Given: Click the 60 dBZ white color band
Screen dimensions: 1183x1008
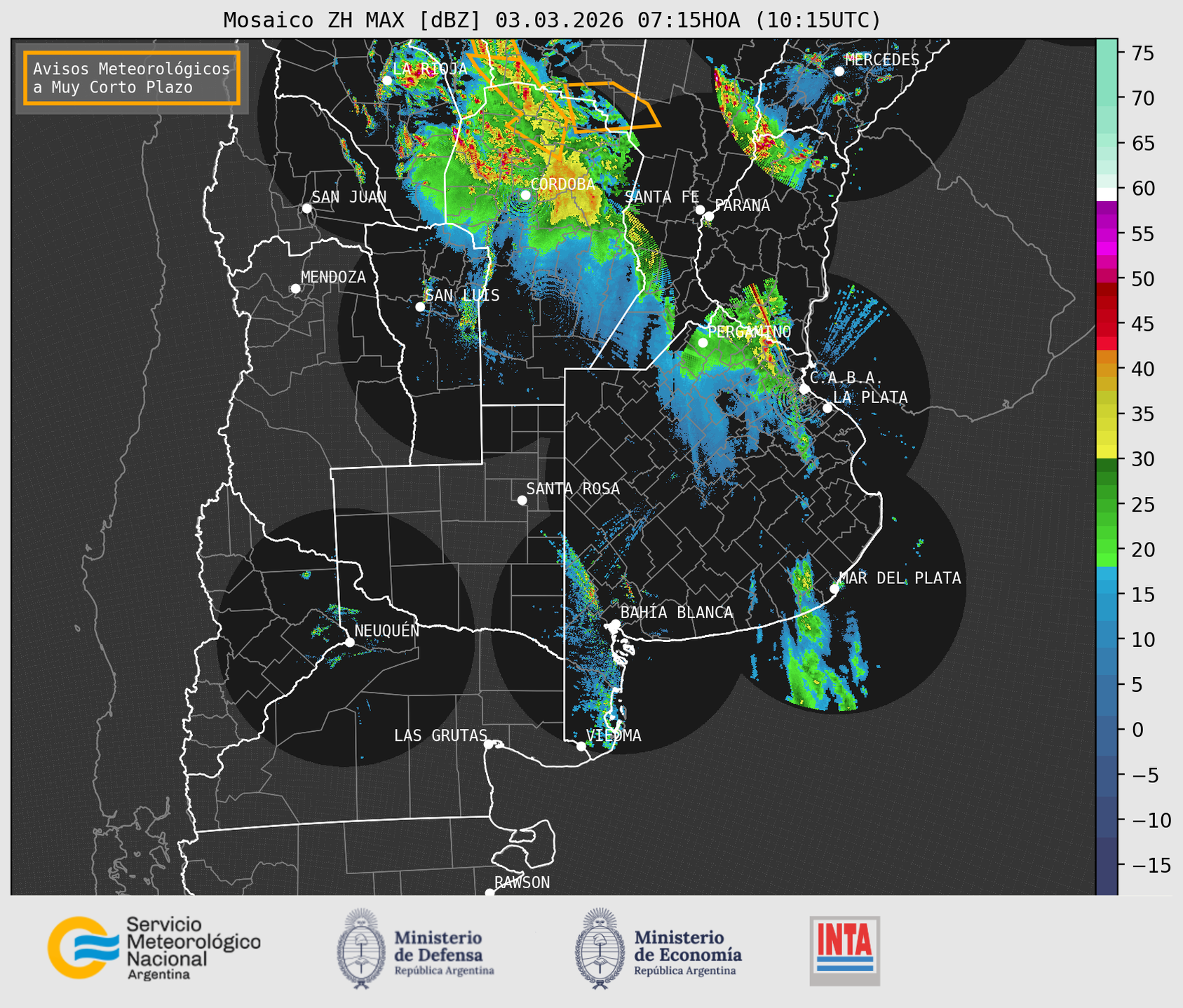Looking at the screenshot, I should (x=1107, y=193).
